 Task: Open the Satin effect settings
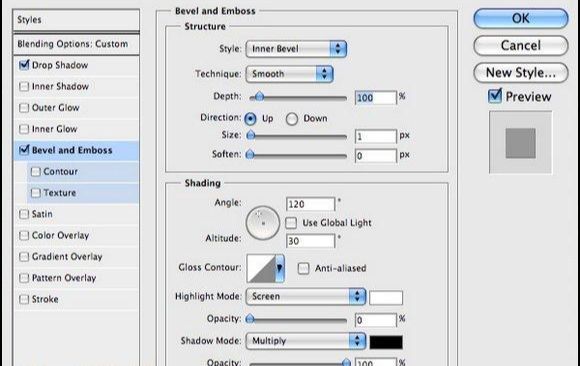point(42,214)
